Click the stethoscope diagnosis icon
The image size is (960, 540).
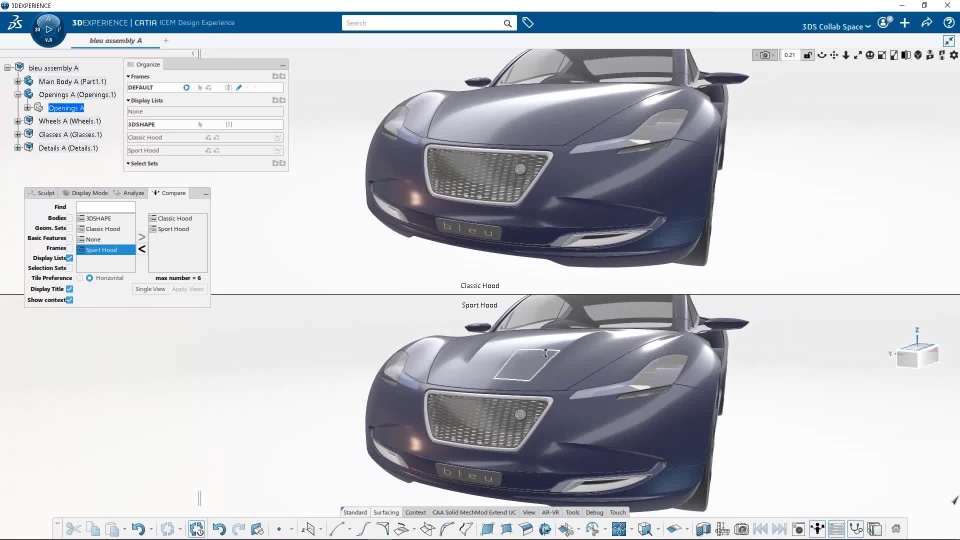[x=856, y=528]
